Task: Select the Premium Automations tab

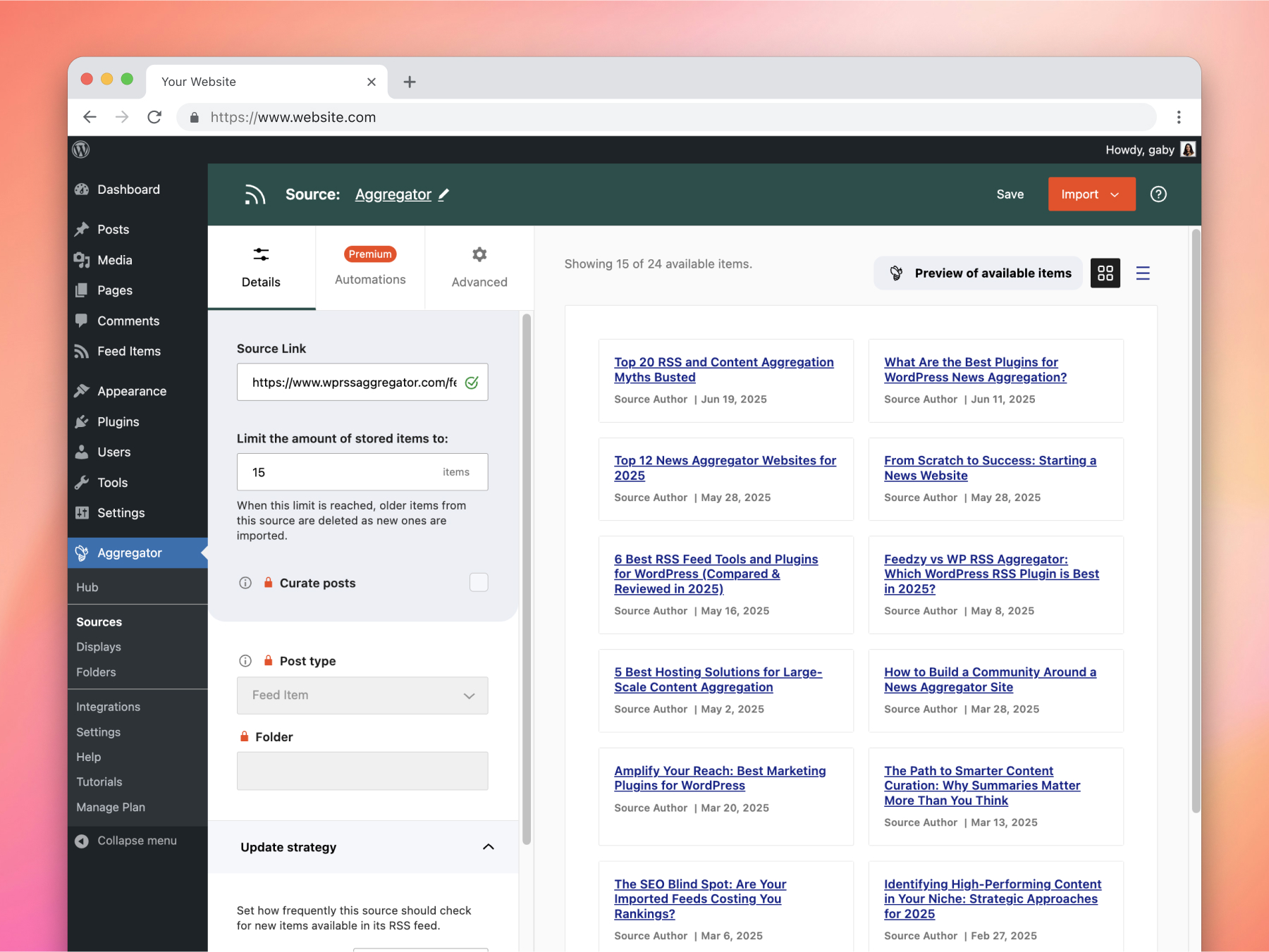Action: 370,268
